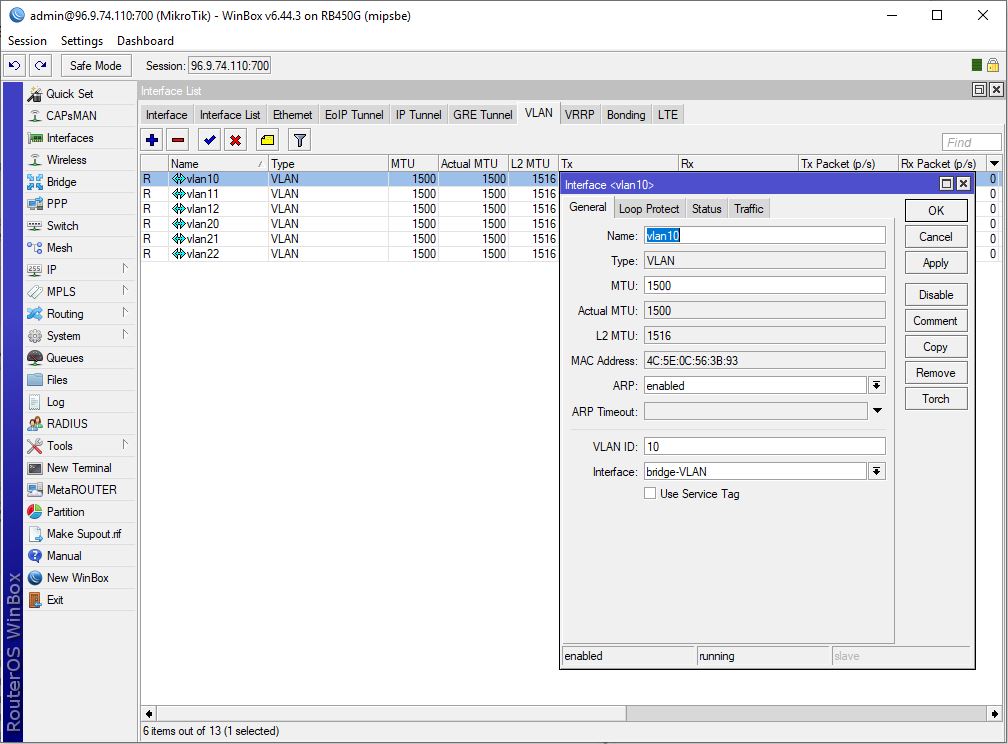This screenshot has height=744, width=1008.
Task: Click the Copy button
Action: [936, 347]
